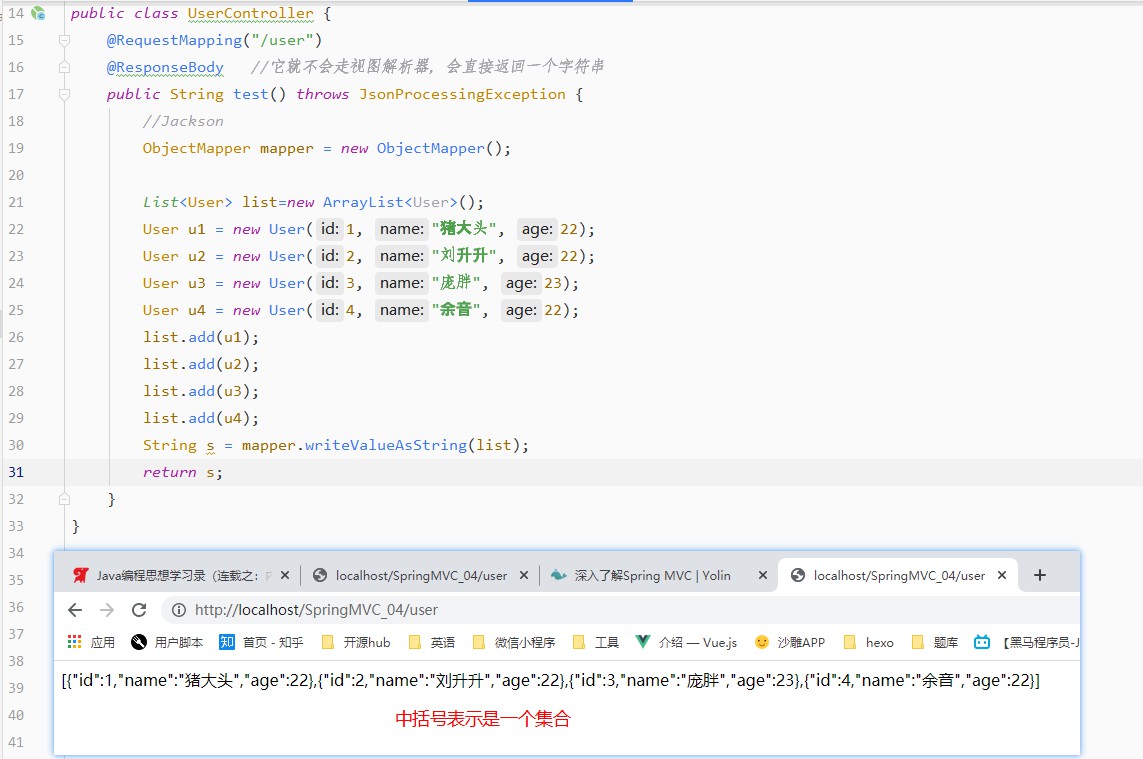Open the 题库 bookmark folder
1143x759 pixels.
pyautogui.click(x=935, y=642)
